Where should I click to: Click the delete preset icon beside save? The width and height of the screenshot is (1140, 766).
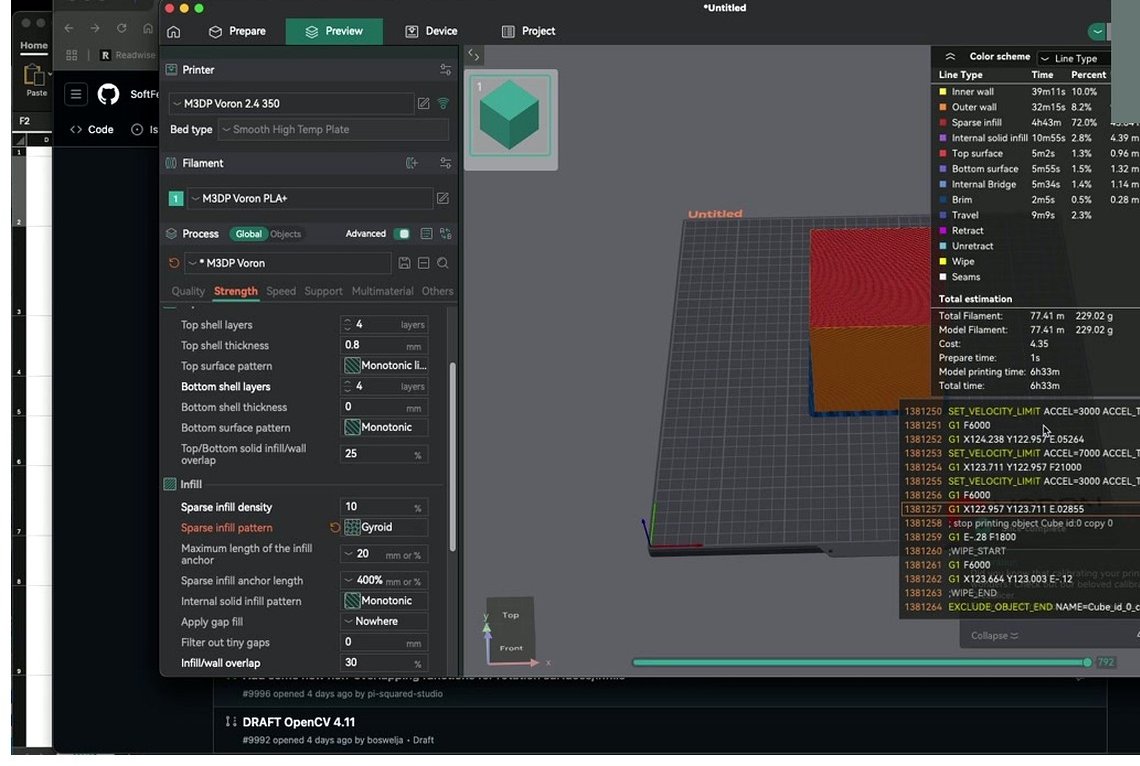[423, 263]
